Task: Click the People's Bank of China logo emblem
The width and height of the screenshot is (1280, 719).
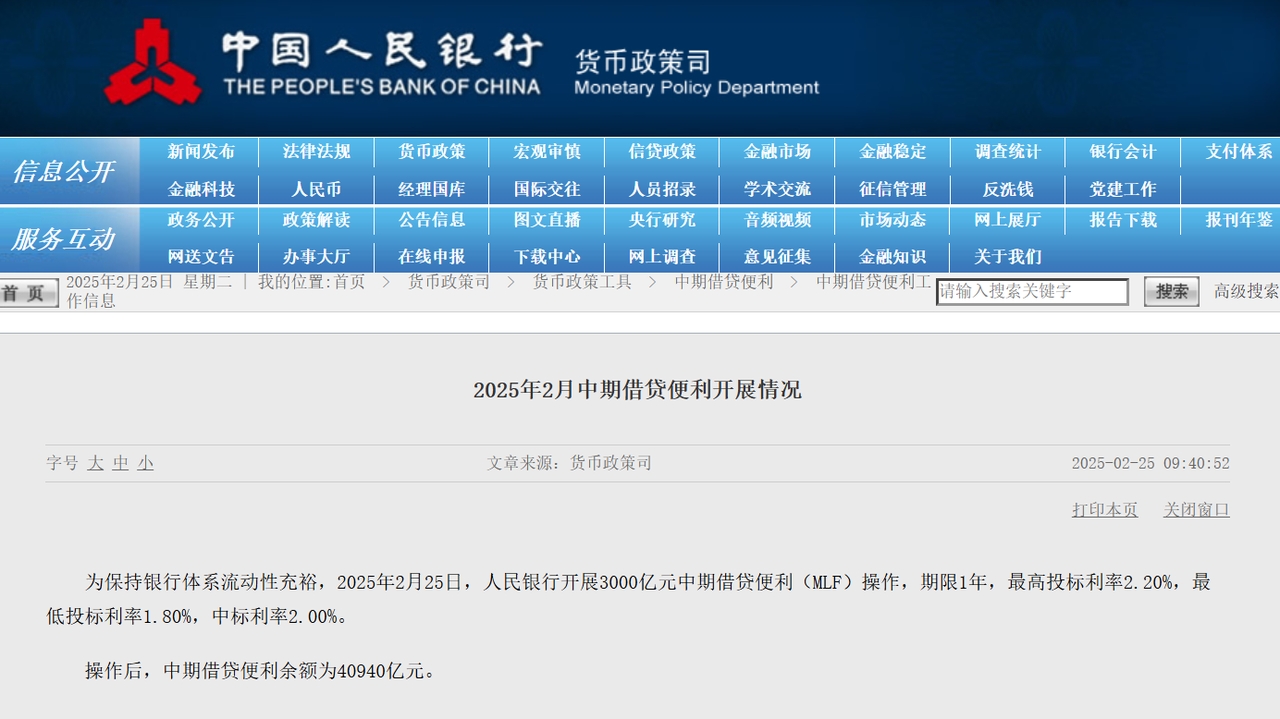Action: tap(152, 63)
